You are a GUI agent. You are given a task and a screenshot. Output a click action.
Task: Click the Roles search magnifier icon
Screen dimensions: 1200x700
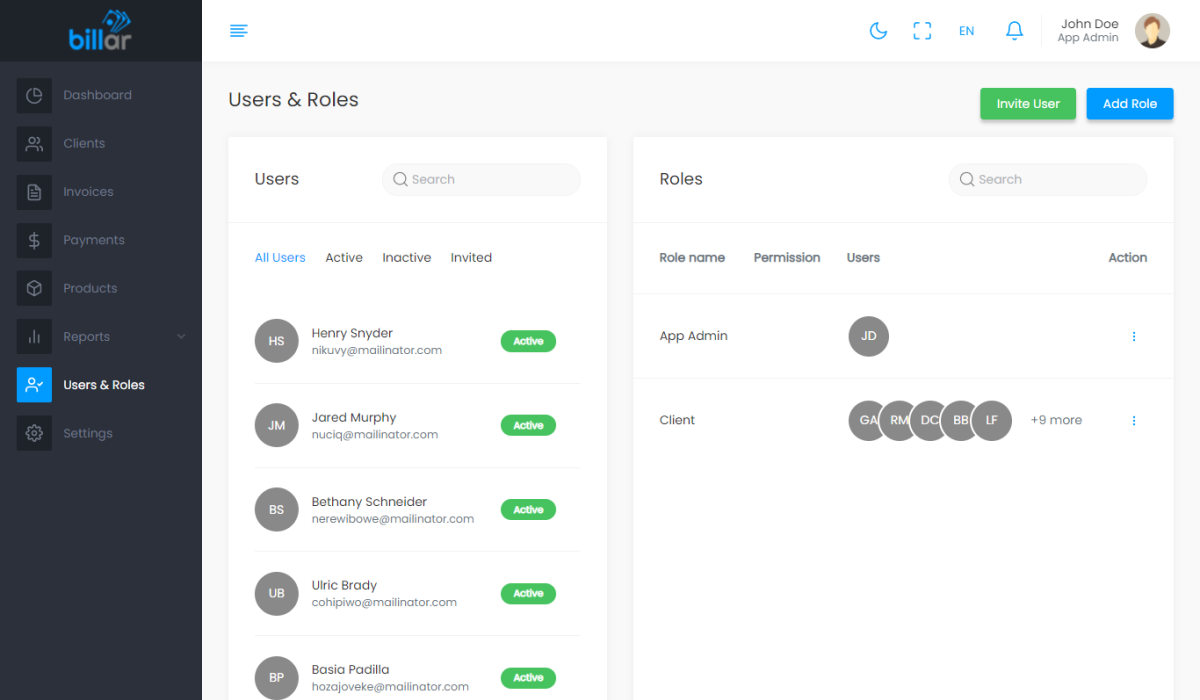967,179
